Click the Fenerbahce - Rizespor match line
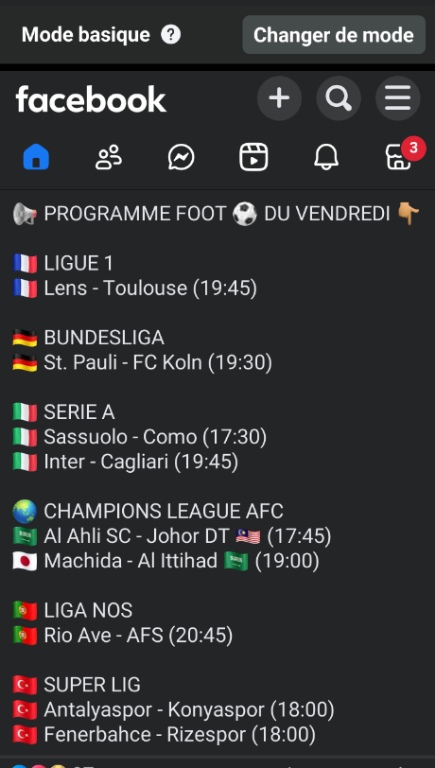Screen dimensions: 435x768 point(164,735)
